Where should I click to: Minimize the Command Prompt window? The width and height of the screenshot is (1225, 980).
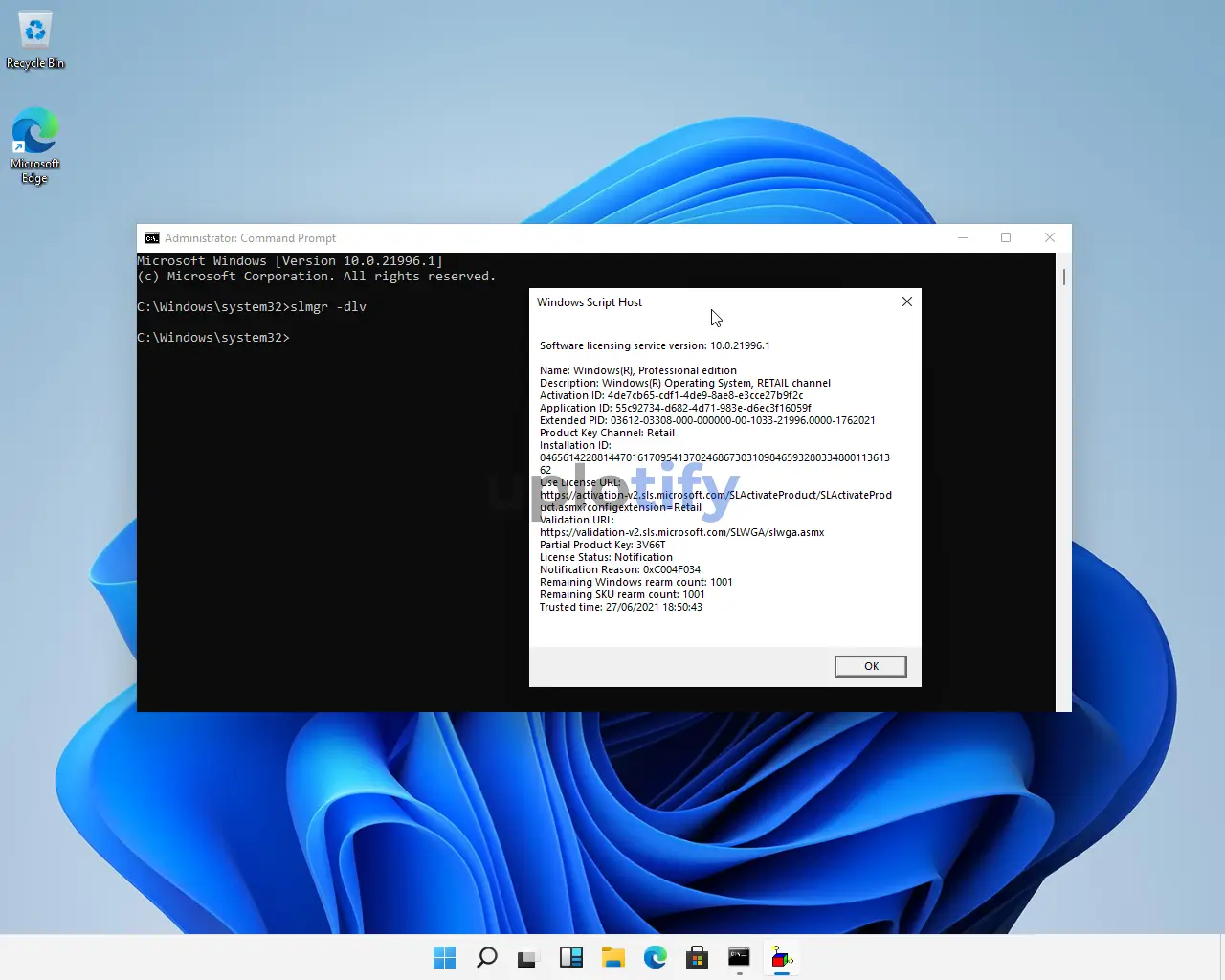pos(963,238)
